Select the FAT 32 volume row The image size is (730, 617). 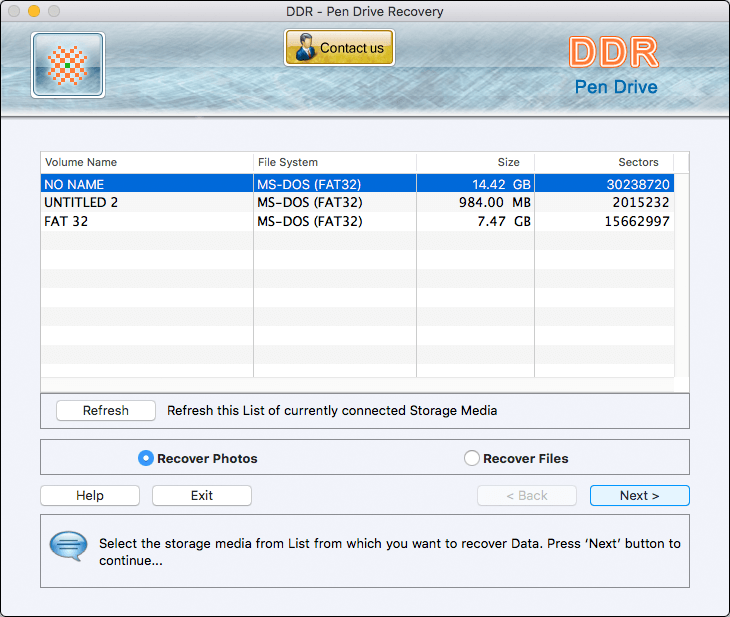tap(357, 221)
